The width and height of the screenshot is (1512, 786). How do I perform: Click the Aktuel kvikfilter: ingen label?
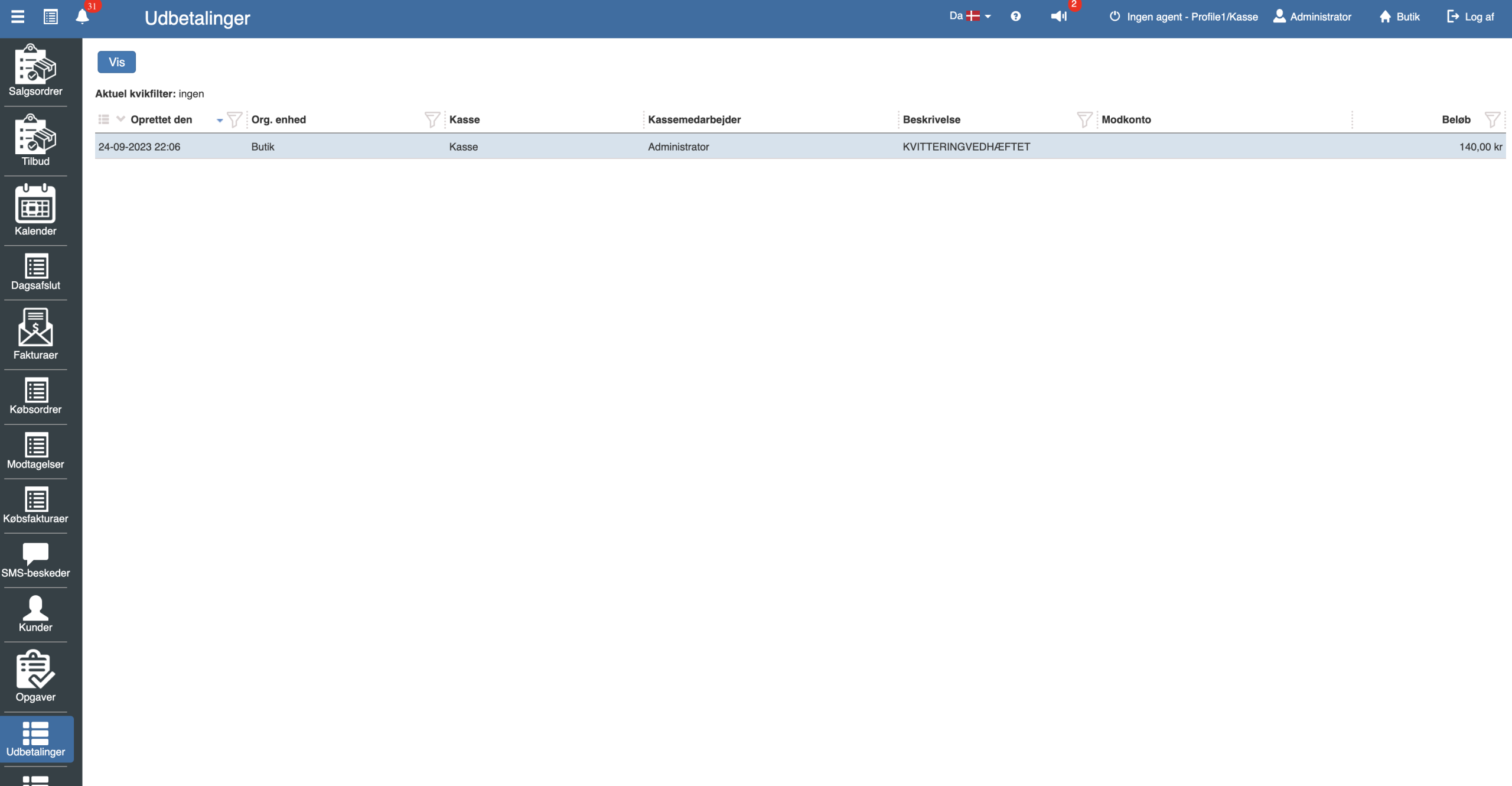point(149,93)
